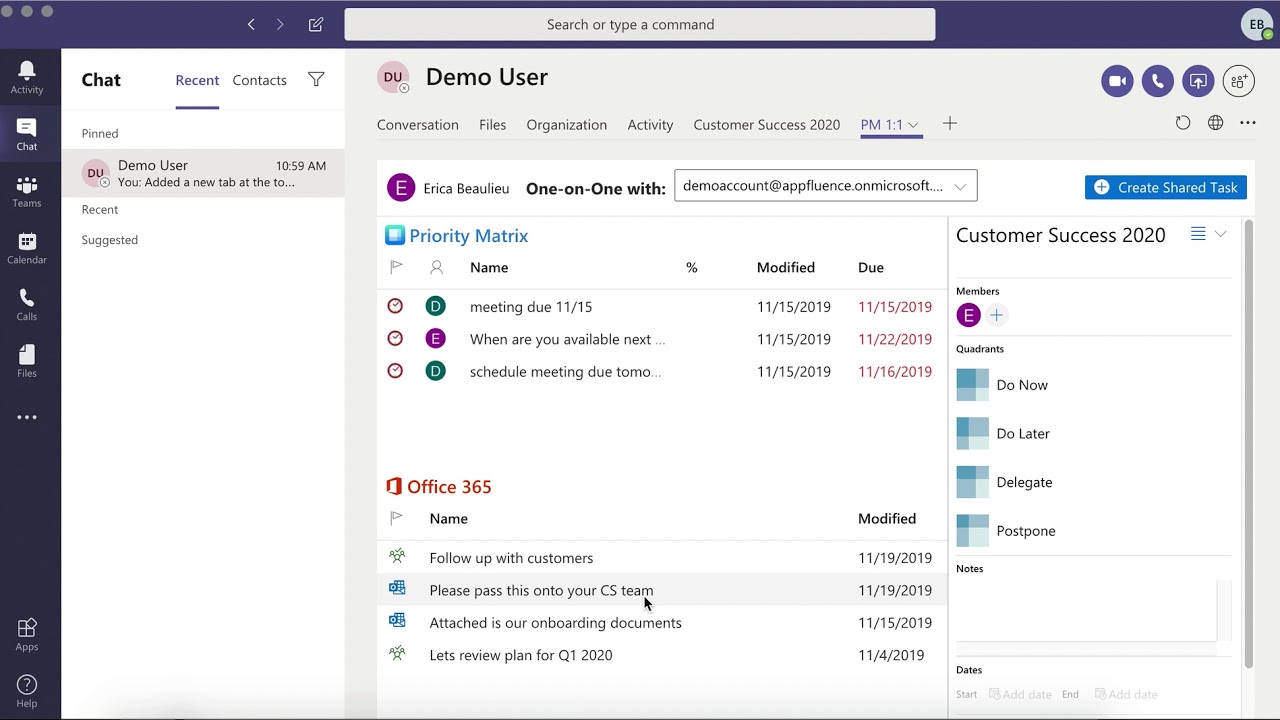Screen dimensions: 1280x720
Task: Switch chat list to Contacts
Action: [x=260, y=80]
